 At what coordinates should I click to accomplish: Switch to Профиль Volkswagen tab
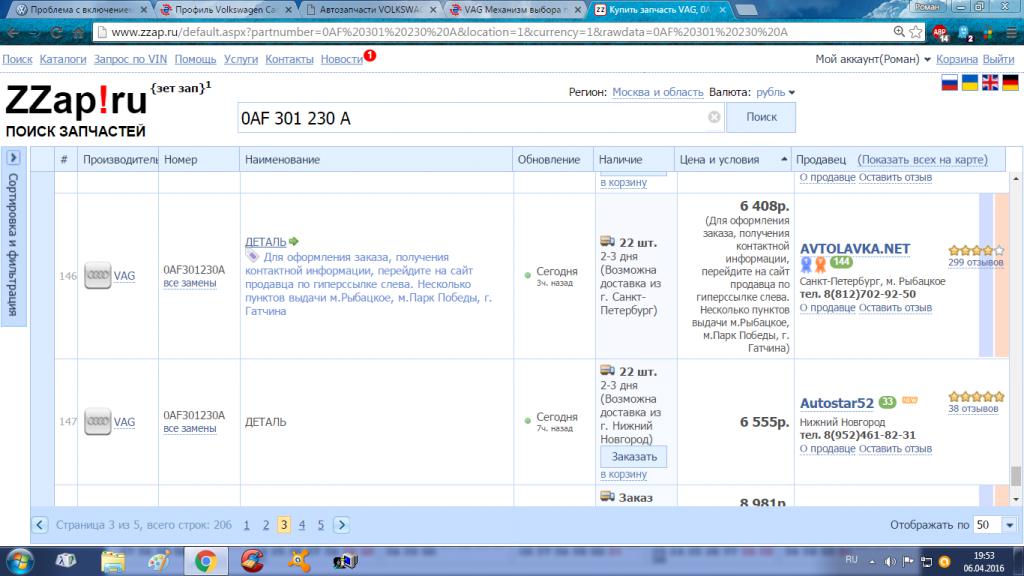[225, 10]
